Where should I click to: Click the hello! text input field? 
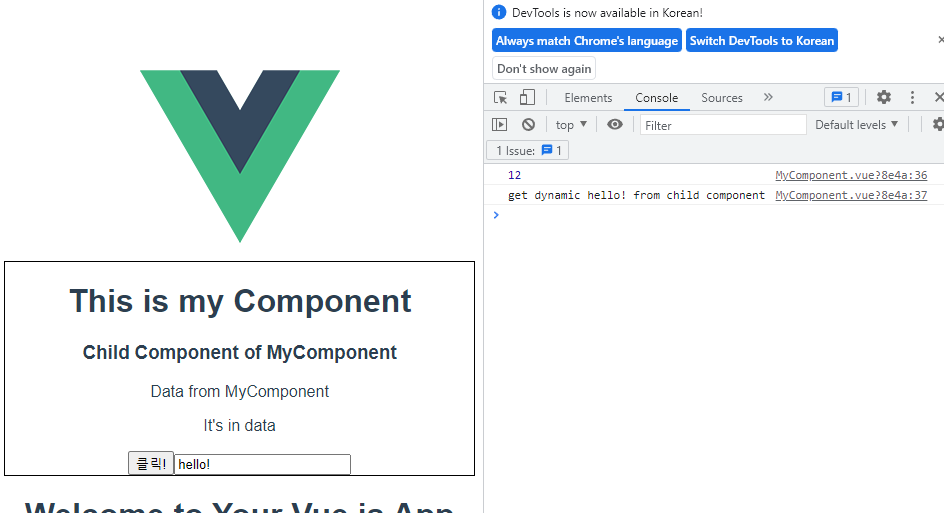262,464
